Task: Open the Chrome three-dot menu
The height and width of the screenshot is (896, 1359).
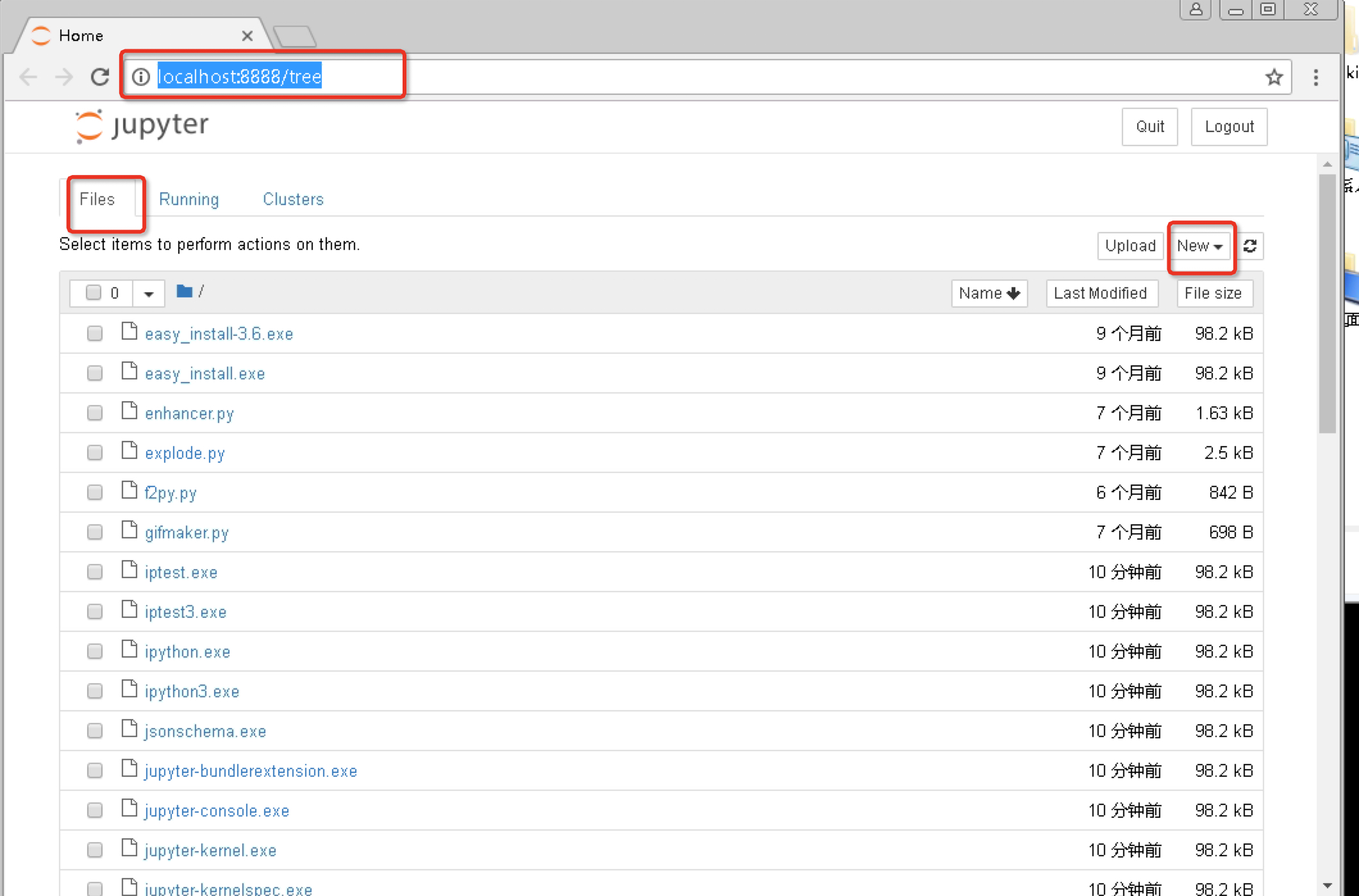Action: tap(1315, 77)
